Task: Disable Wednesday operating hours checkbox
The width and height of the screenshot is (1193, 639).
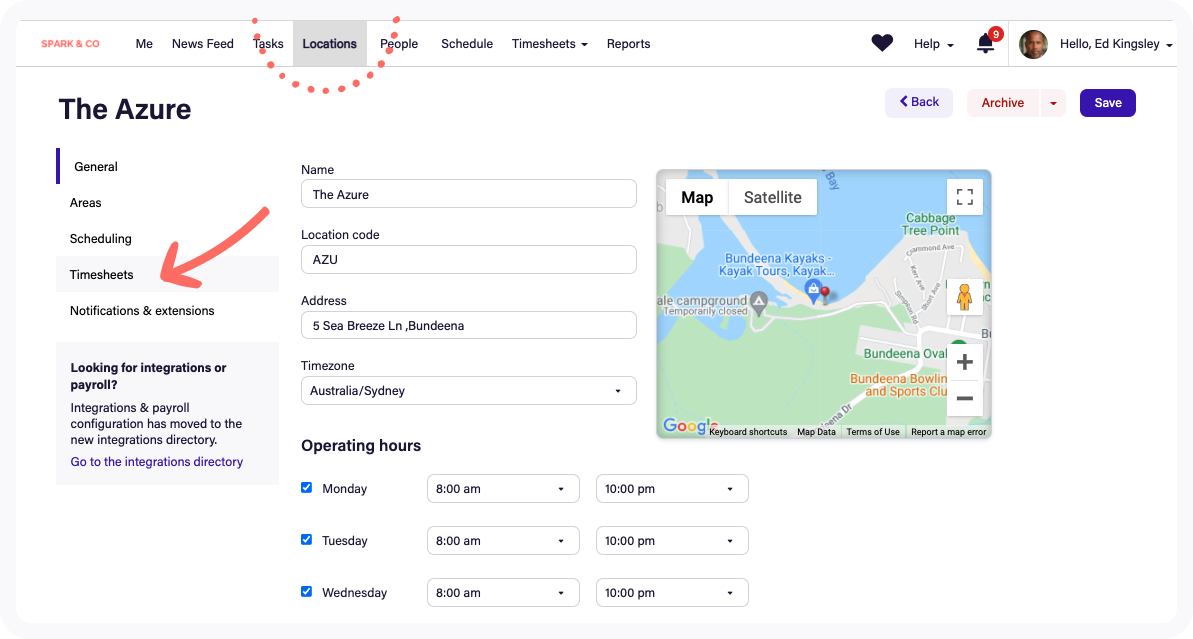Action: [307, 592]
